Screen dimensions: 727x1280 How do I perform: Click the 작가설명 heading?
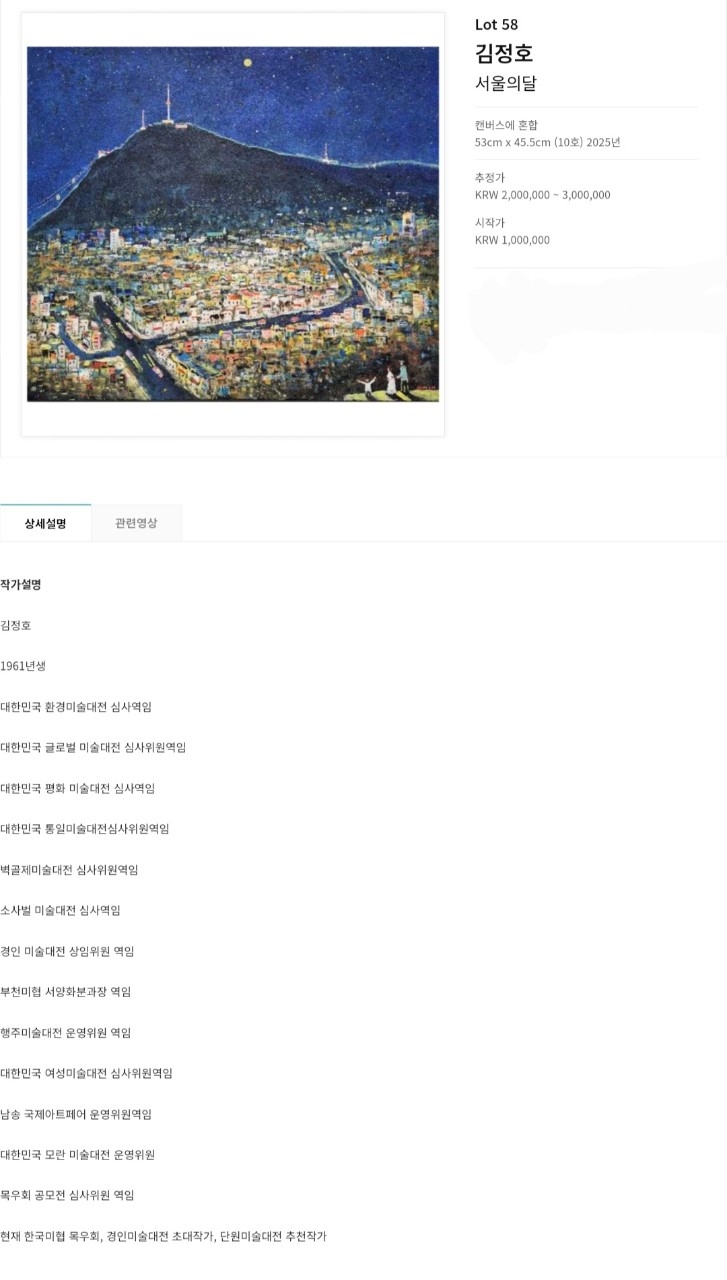point(21,584)
